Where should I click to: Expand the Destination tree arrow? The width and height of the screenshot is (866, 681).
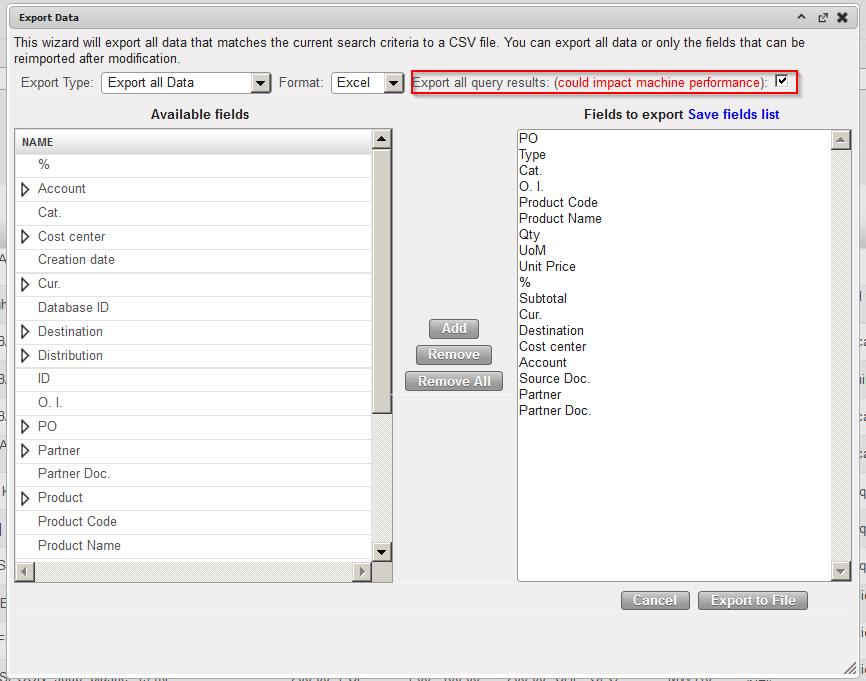(x=26, y=332)
